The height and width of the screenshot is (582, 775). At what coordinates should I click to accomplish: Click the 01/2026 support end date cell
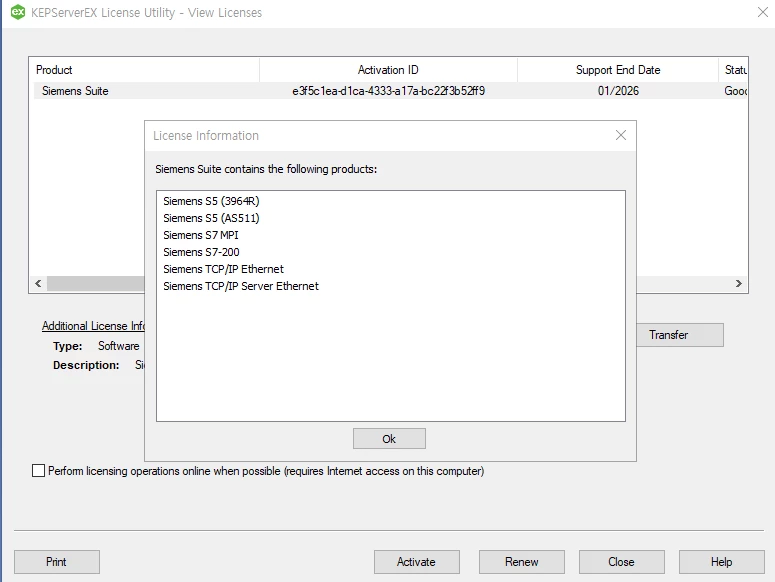618,91
